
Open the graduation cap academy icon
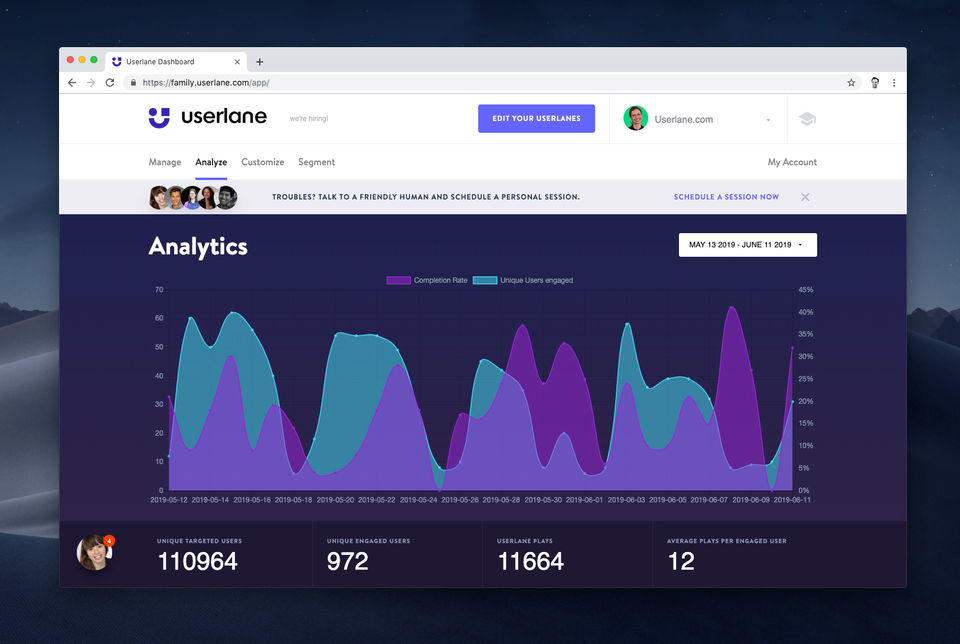808,119
